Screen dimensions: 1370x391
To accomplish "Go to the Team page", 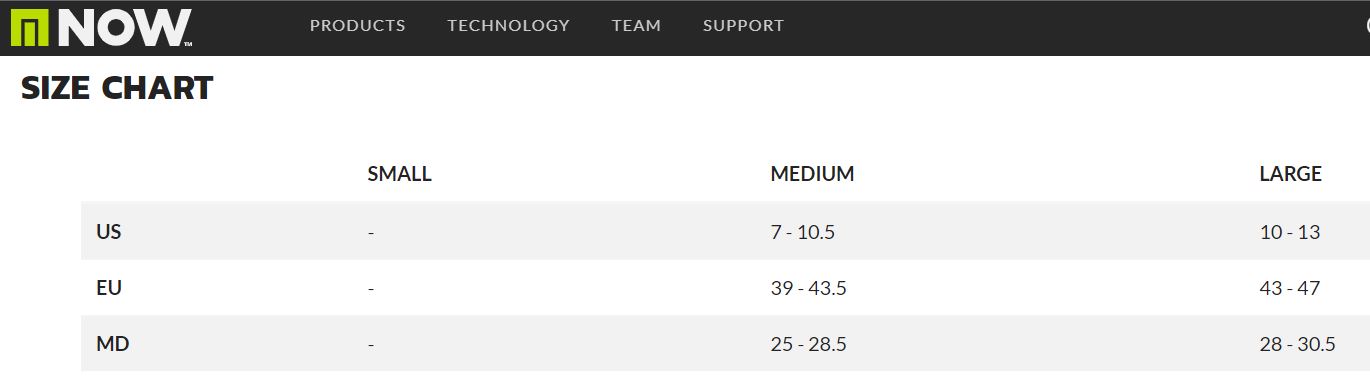I will tap(636, 26).
